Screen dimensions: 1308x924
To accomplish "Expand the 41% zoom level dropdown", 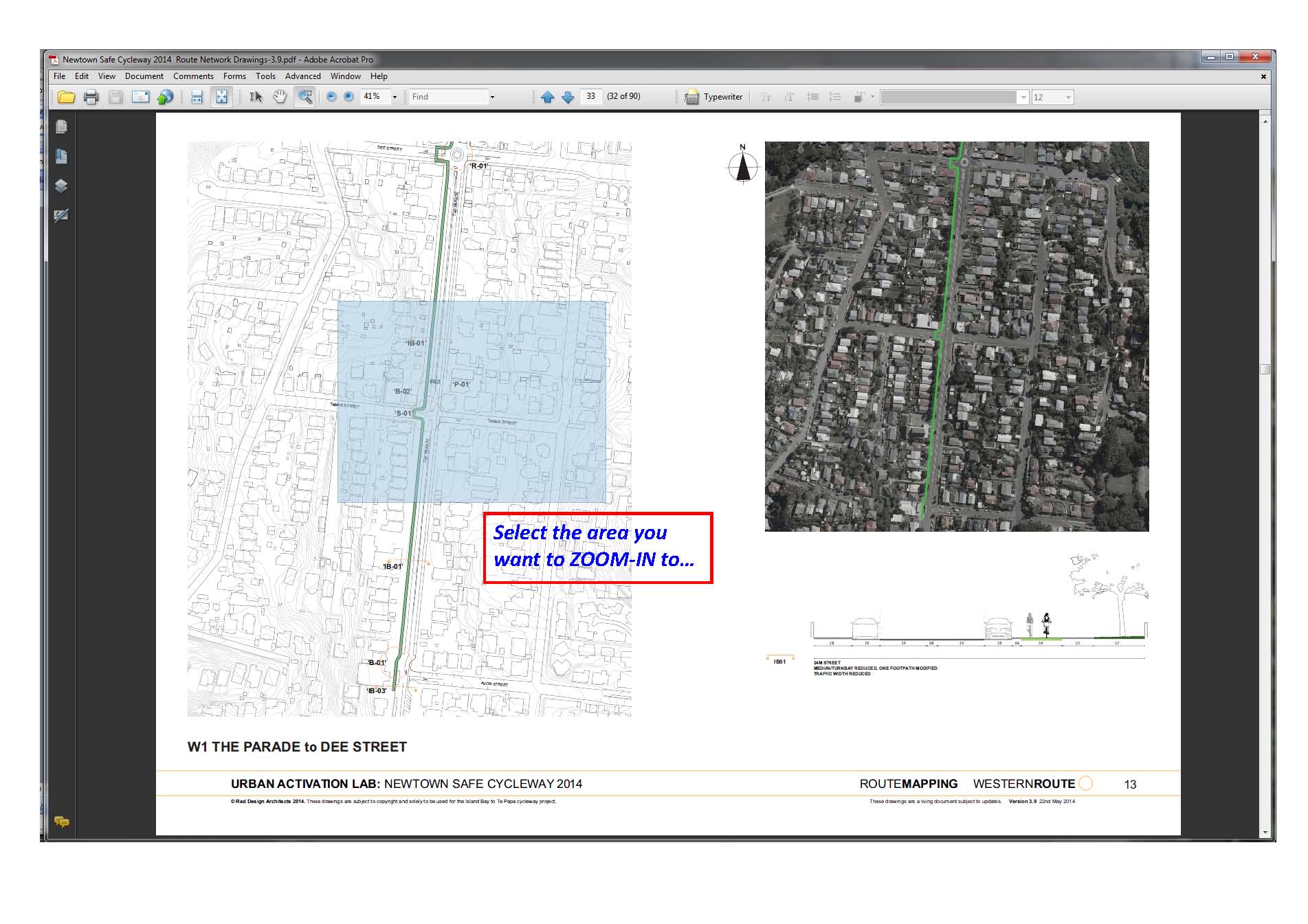I will (395, 97).
